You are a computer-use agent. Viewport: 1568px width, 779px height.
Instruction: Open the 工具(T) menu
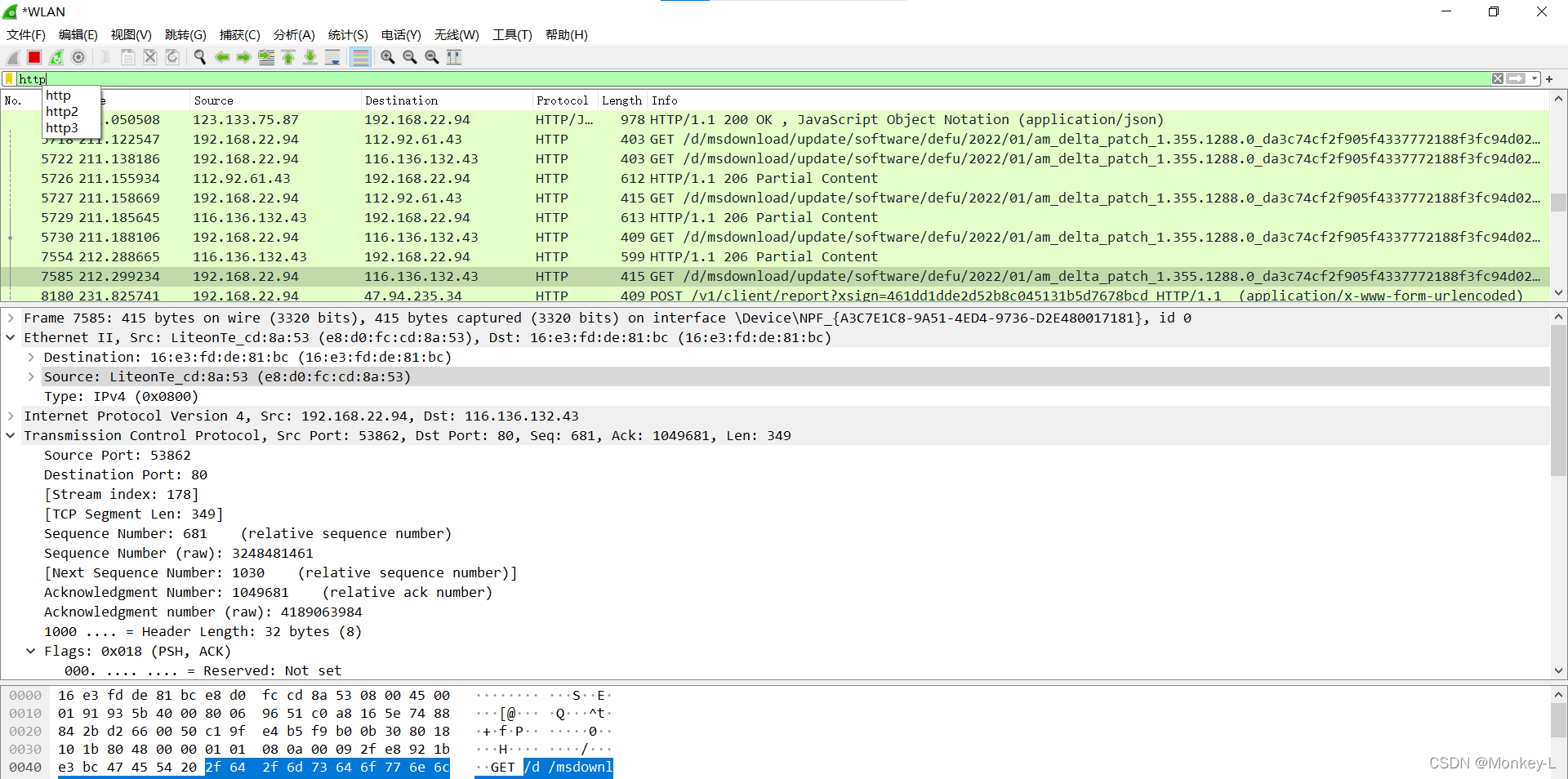(x=512, y=35)
